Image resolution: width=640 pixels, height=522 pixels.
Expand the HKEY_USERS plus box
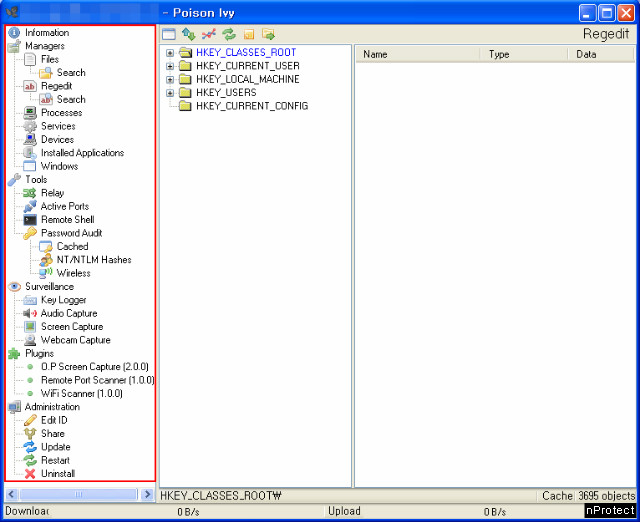click(170, 93)
